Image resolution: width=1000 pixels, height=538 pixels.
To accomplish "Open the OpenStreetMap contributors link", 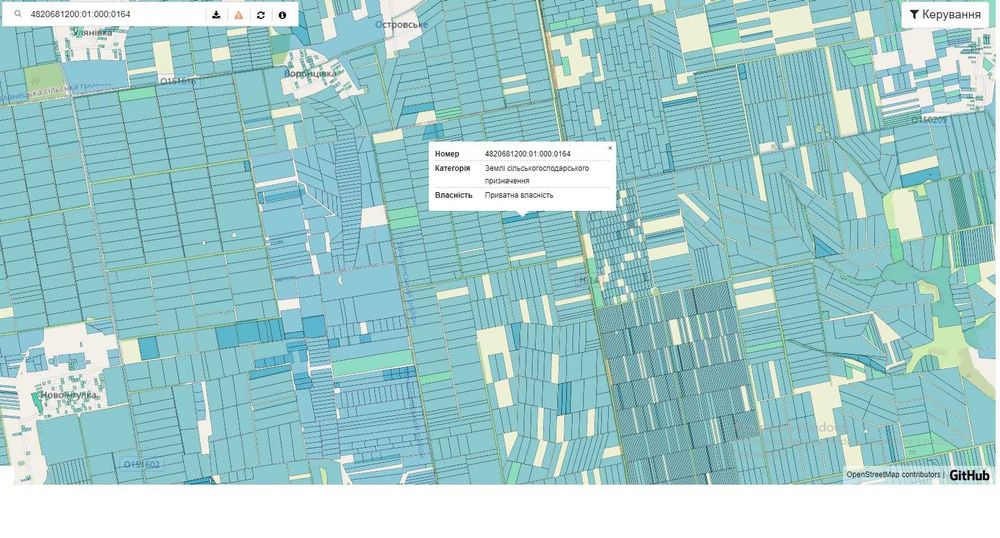I will (893, 475).
